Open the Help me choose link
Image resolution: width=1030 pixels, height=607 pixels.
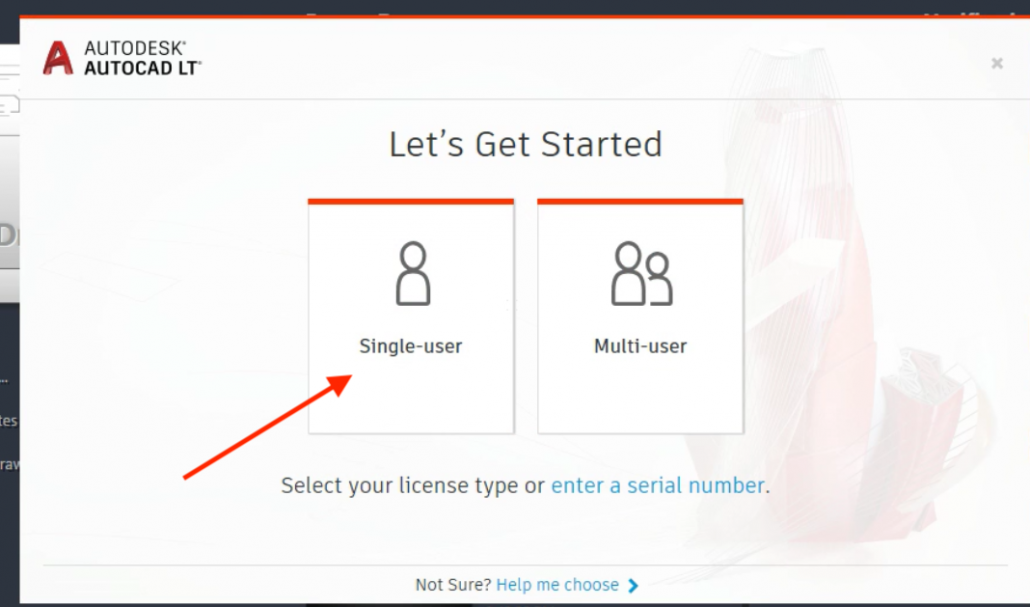pyautogui.click(x=557, y=585)
